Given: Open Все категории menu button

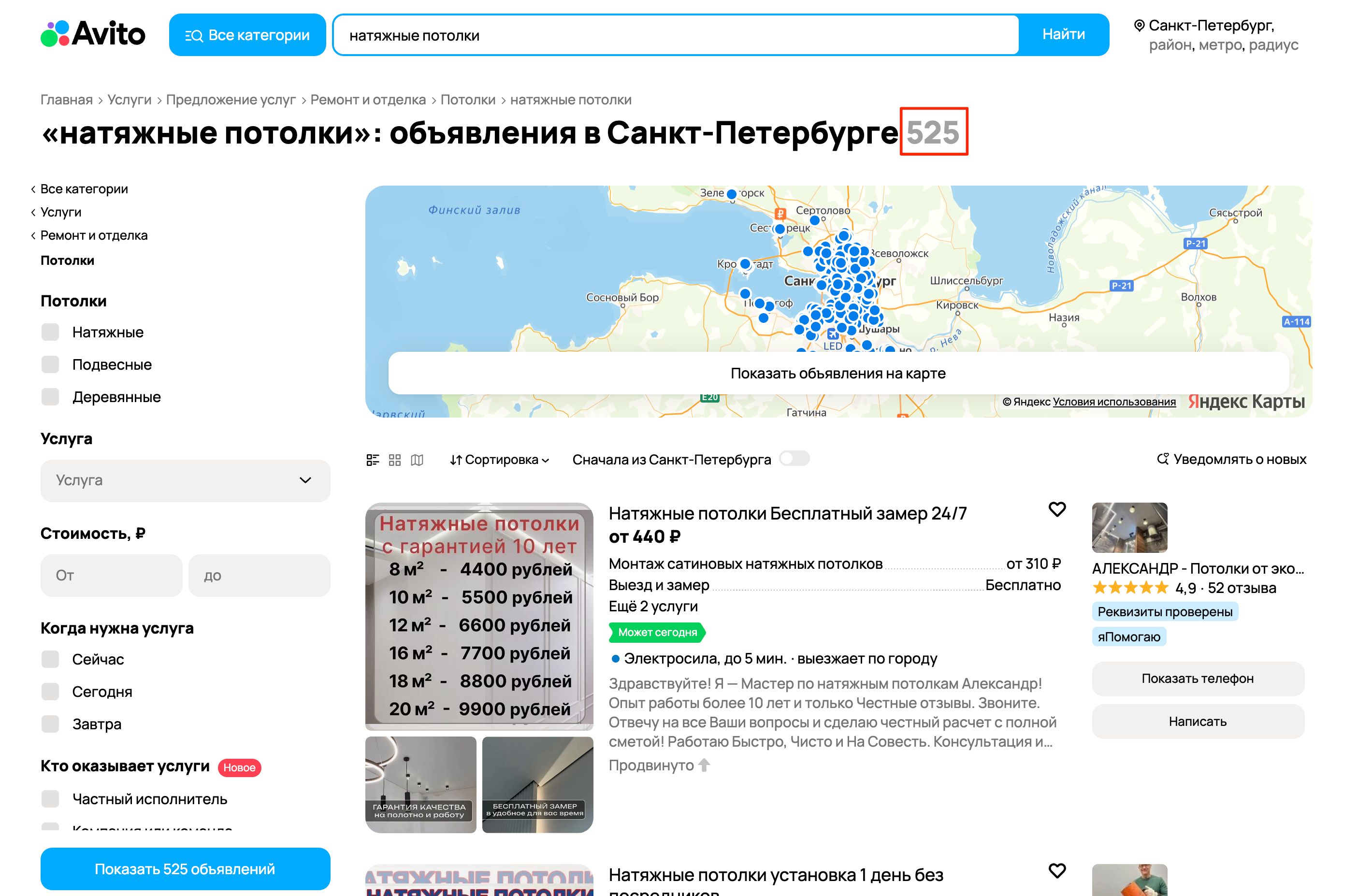Looking at the screenshot, I should coord(247,35).
